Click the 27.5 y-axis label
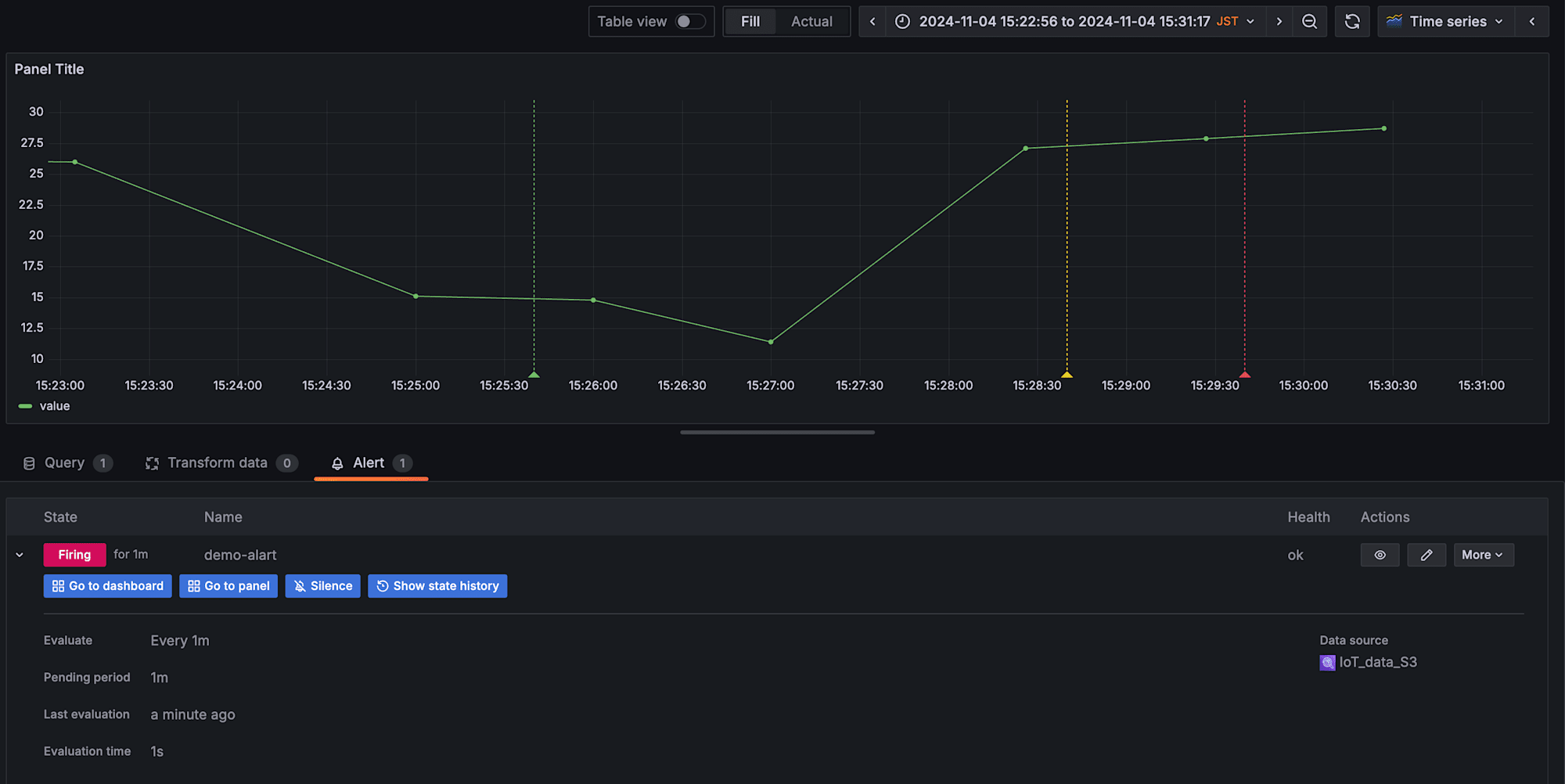Viewport: 1565px width, 784px height. click(x=32, y=142)
